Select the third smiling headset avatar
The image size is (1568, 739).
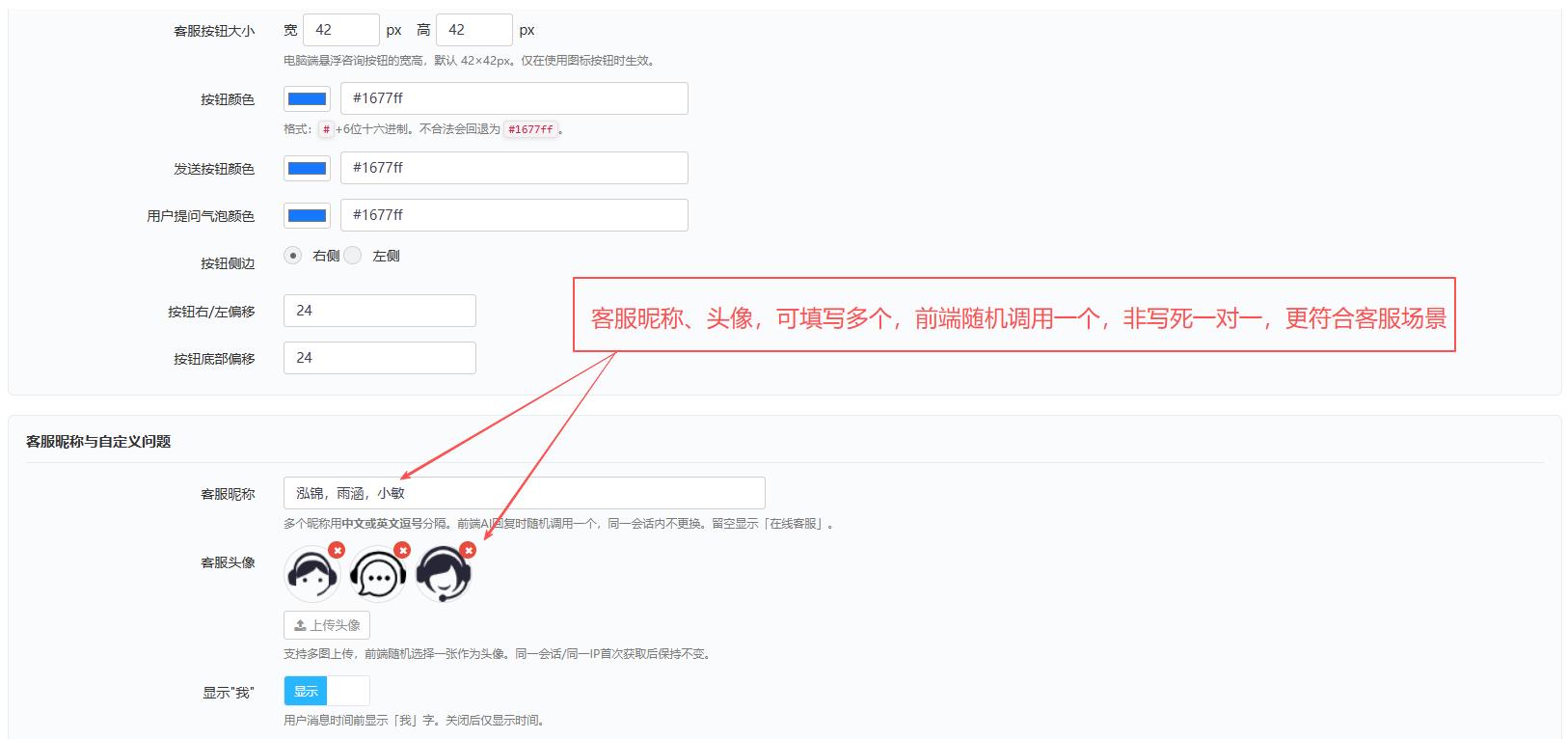click(x=443, y=575)
